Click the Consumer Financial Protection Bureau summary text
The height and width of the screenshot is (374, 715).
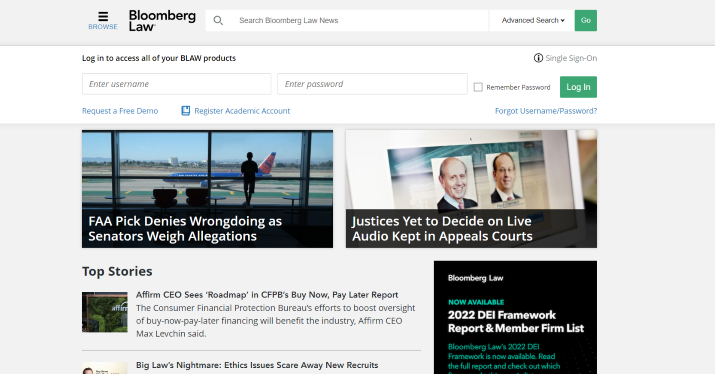[275, 321]
